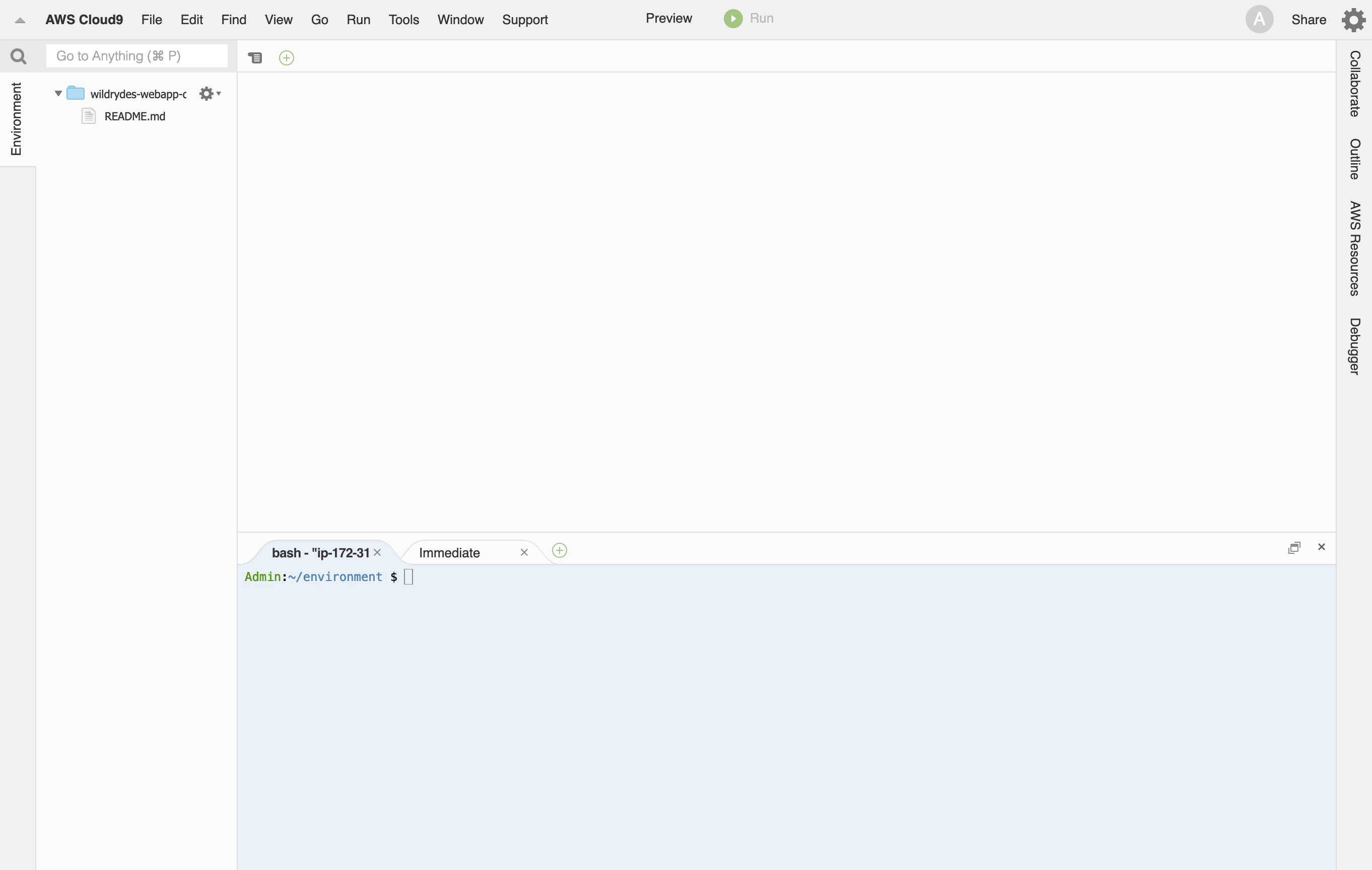Open the Support menu
Screen dimensions: 1372x870
pyautogui.click(x=525, y=20)
